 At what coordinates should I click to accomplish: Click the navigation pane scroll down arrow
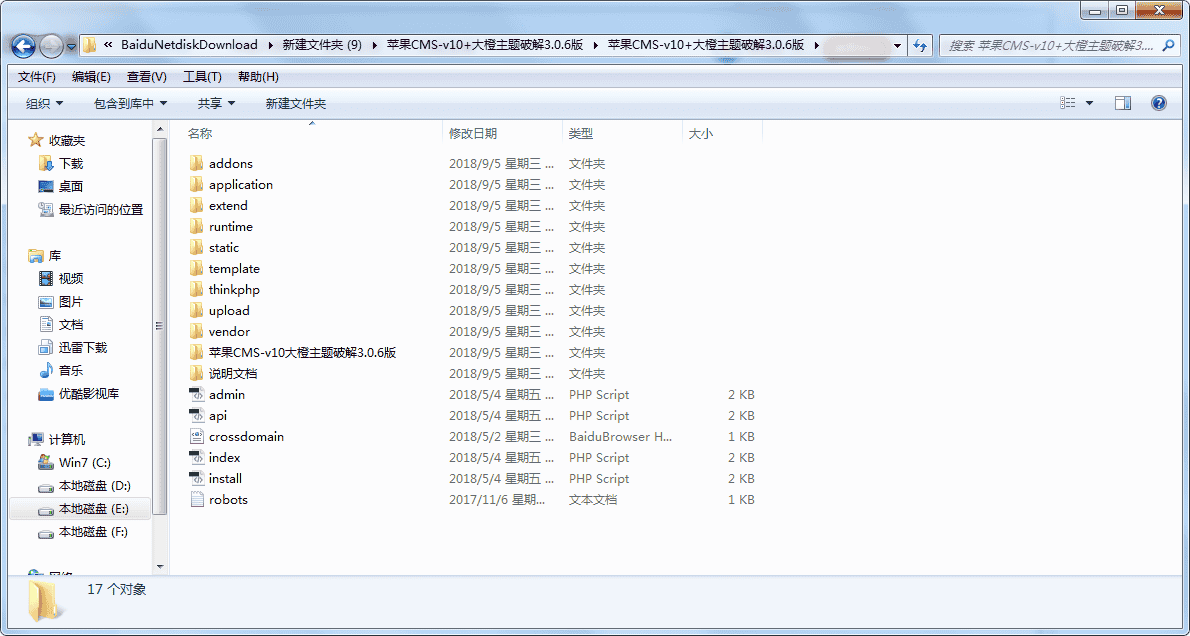[x=160, y=566]
